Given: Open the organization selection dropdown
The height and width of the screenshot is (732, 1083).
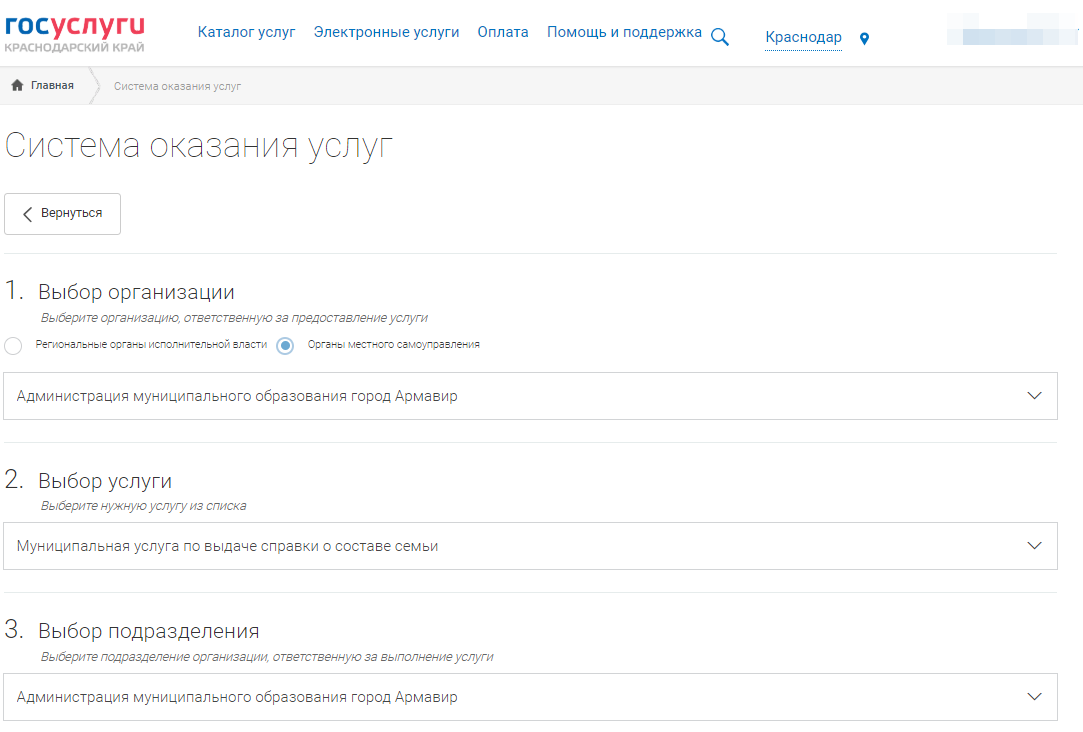Looking at the screenshot, I should tap(530, 396).
